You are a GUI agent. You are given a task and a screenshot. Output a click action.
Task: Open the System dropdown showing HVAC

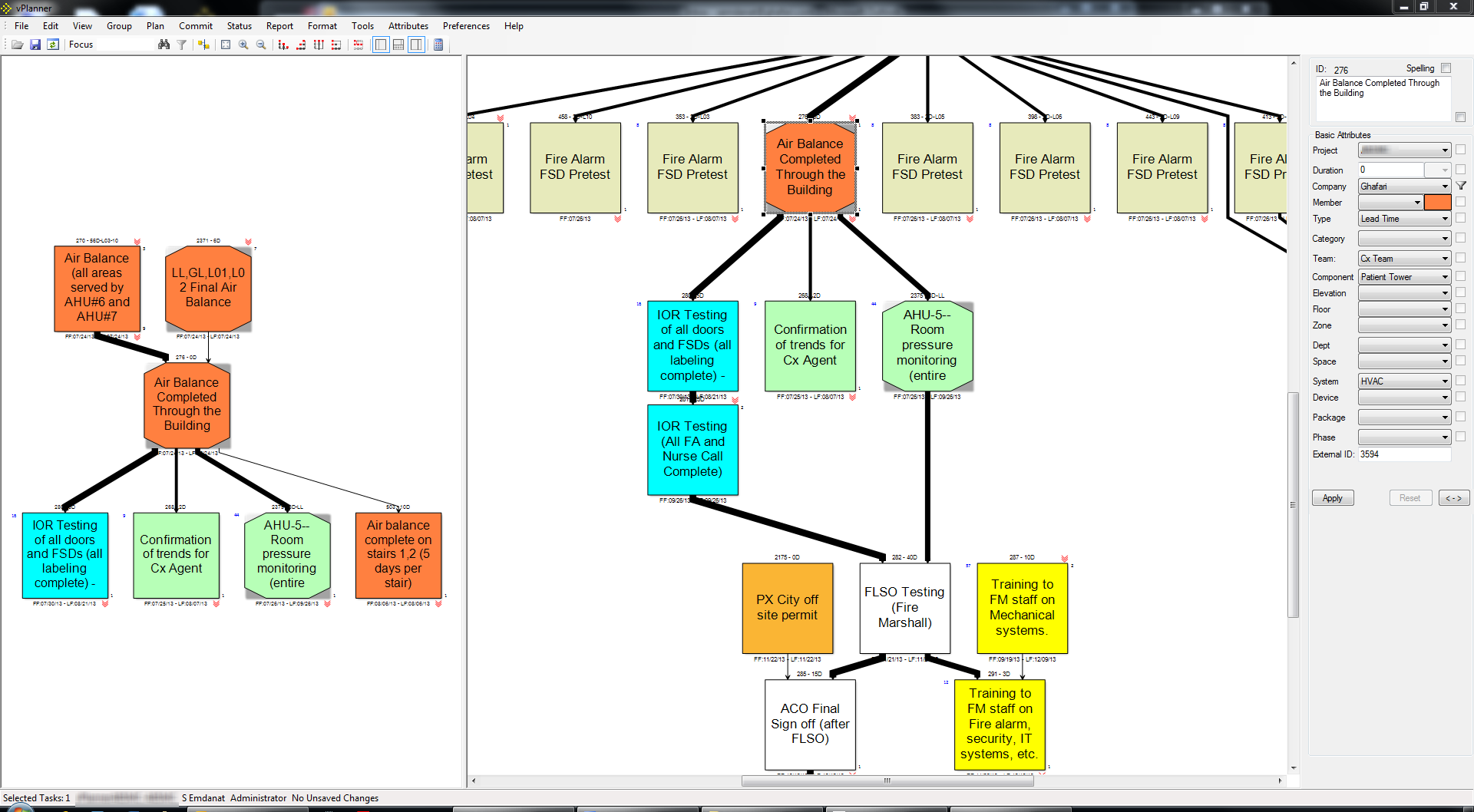click(1405, 381)
